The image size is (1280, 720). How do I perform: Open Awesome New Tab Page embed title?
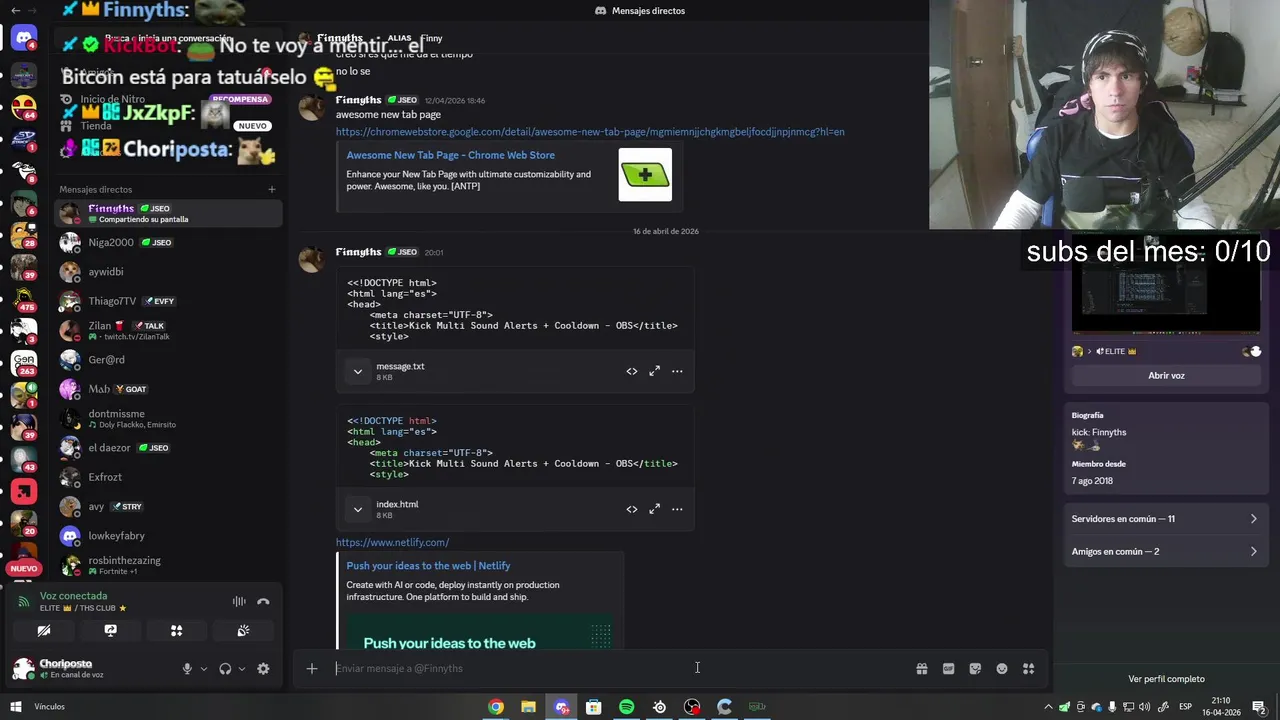point(450,155)
